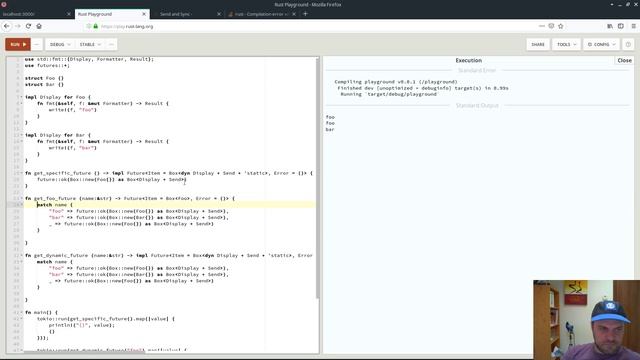This screenshot has height=360, width=640.
Task: Close the Rust Playground tab
Action: (144, 14)
